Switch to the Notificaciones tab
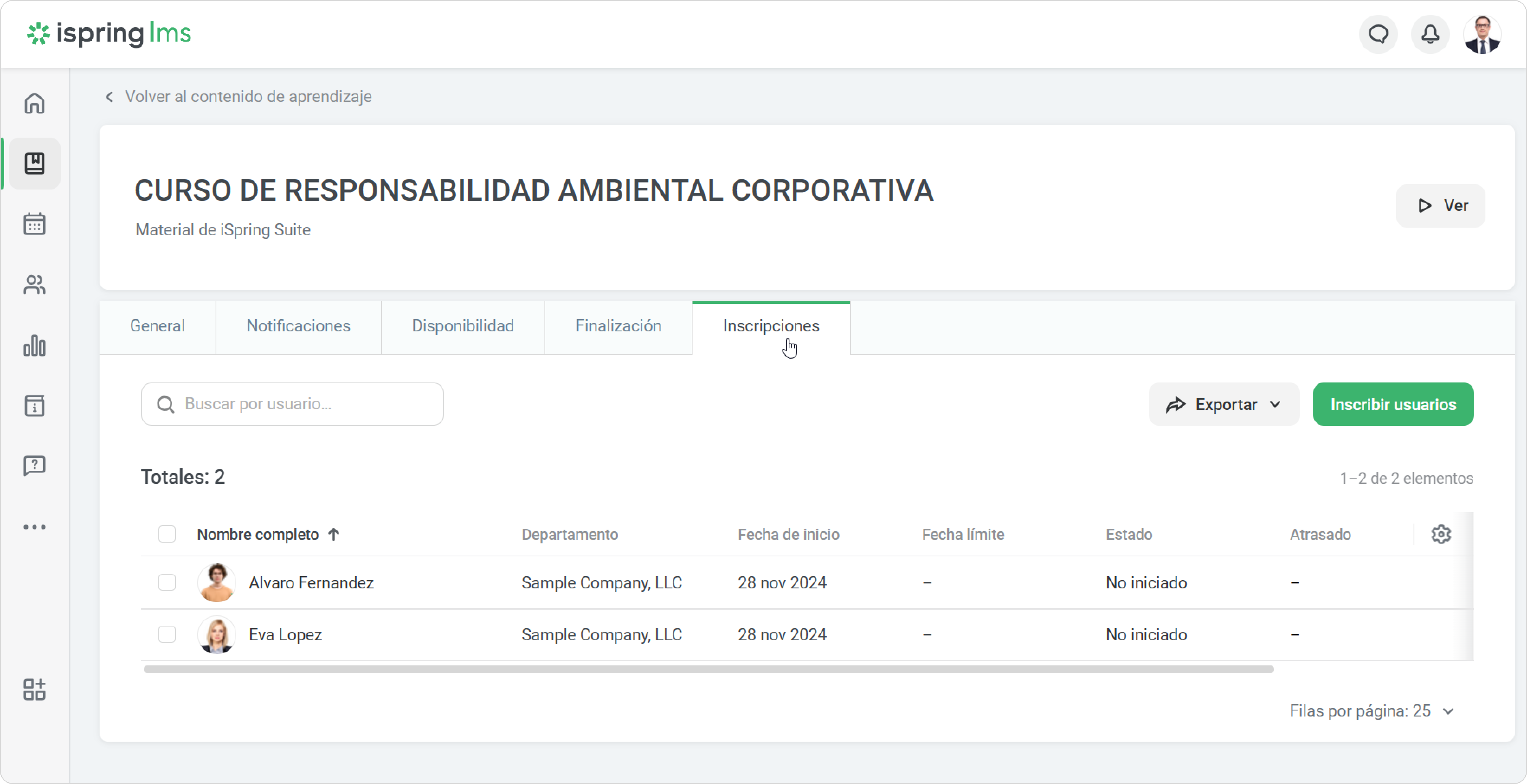Screen dimensions: 1527x784 [298, 326]
